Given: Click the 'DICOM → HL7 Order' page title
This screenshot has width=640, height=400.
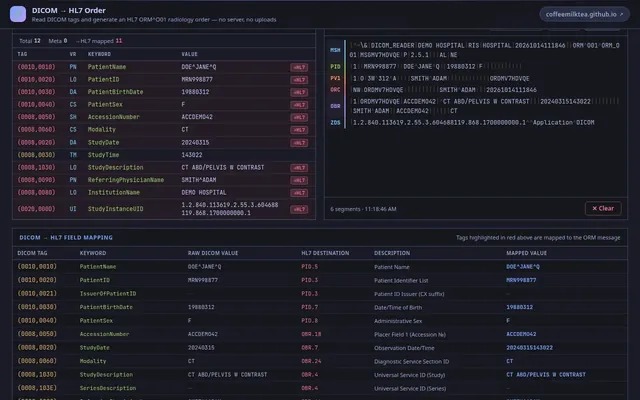Looking at the screenshot, I should (69, 10).
